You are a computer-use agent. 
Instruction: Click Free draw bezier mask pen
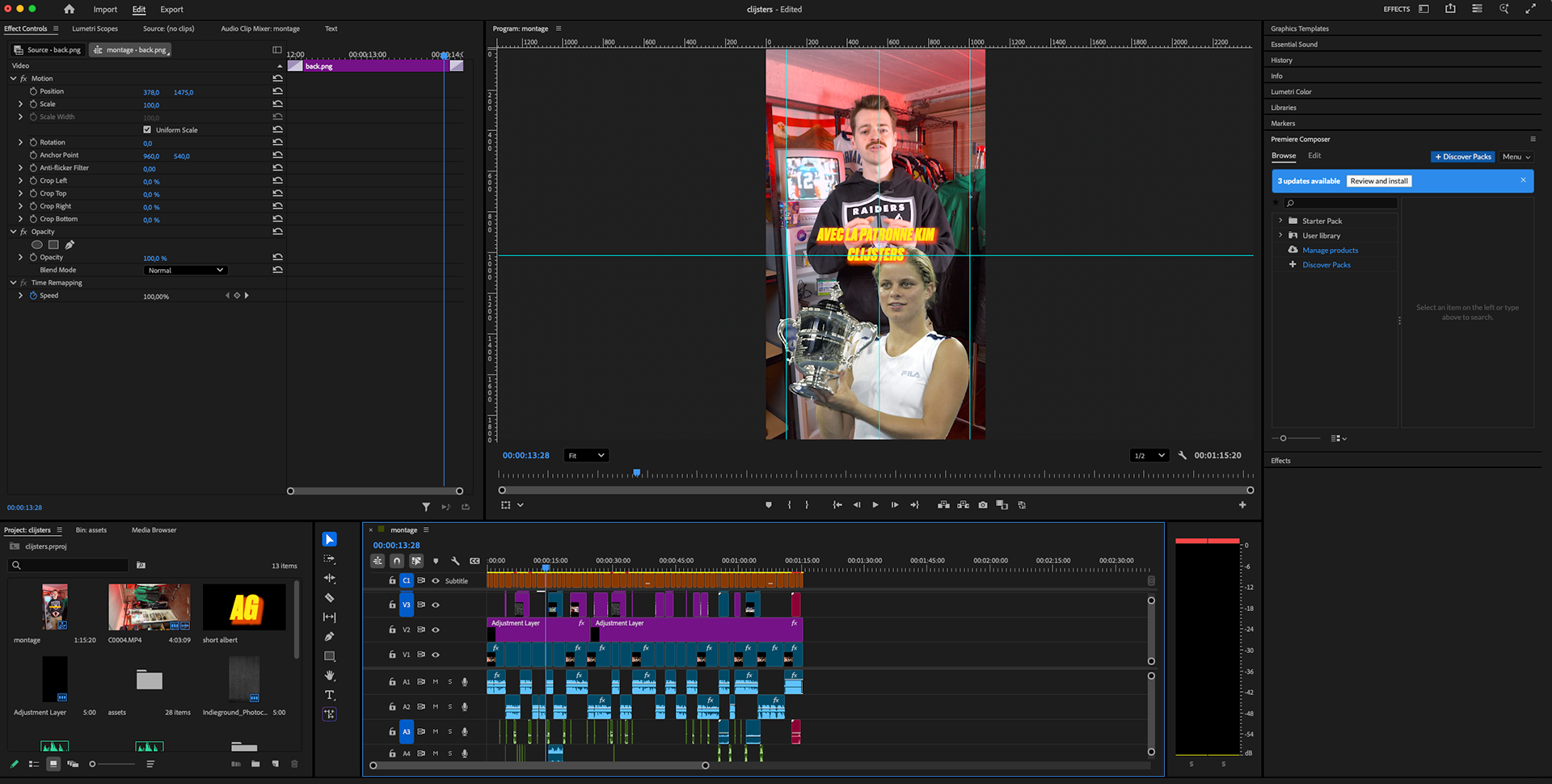[x=70, y=244]
